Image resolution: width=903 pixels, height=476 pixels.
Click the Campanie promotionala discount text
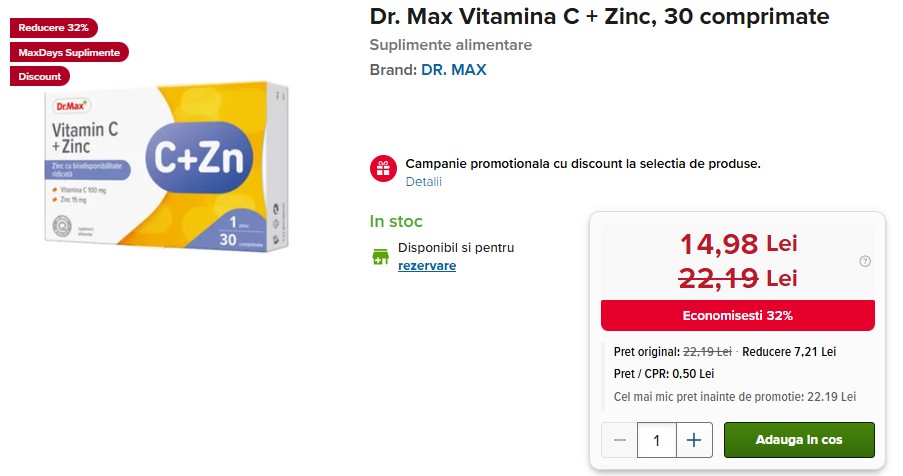[x=583, y=163]
